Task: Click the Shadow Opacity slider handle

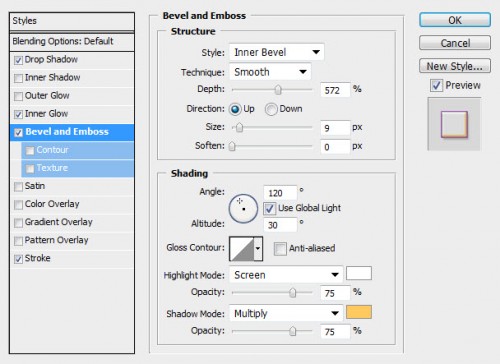Action: click(x=292, y=331)
